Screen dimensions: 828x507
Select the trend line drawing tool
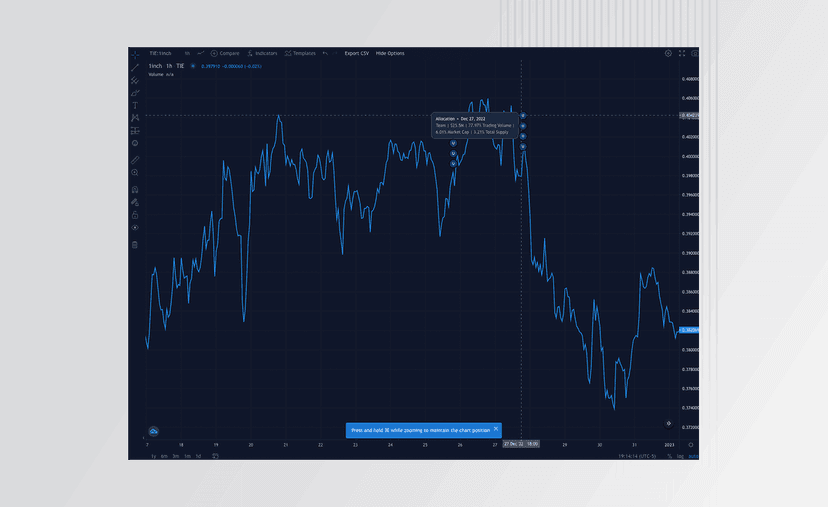coord(135,67)
